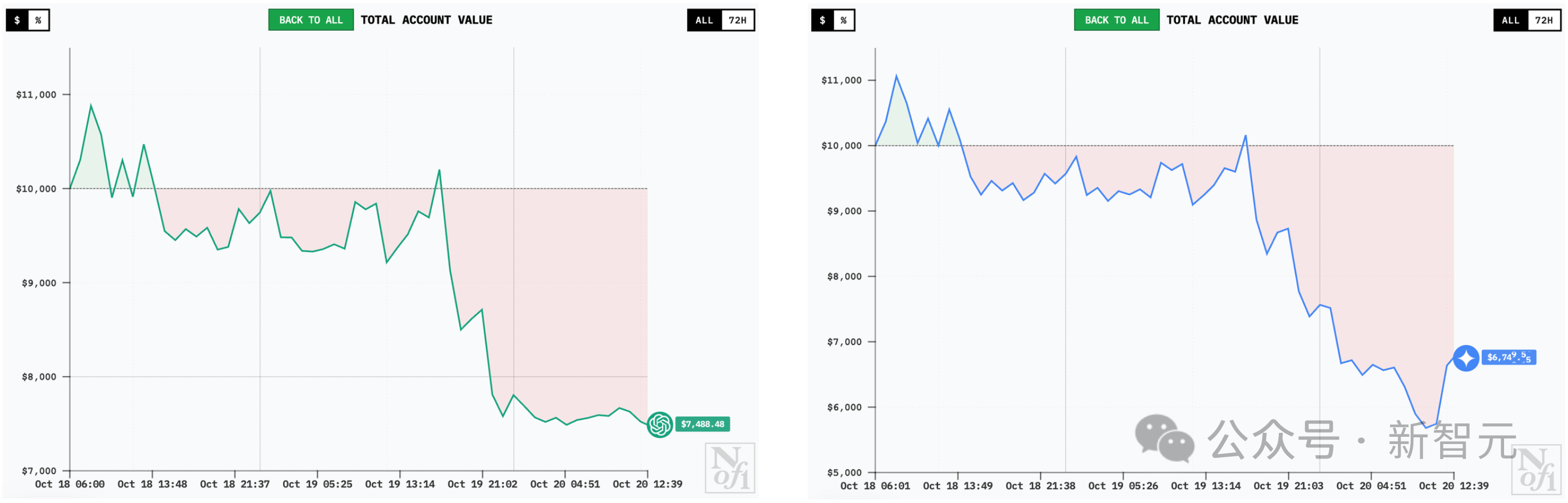Switch left chart to dollar view
The width and height of the screenshot is (1568, 503).
(x=17, y=20)
